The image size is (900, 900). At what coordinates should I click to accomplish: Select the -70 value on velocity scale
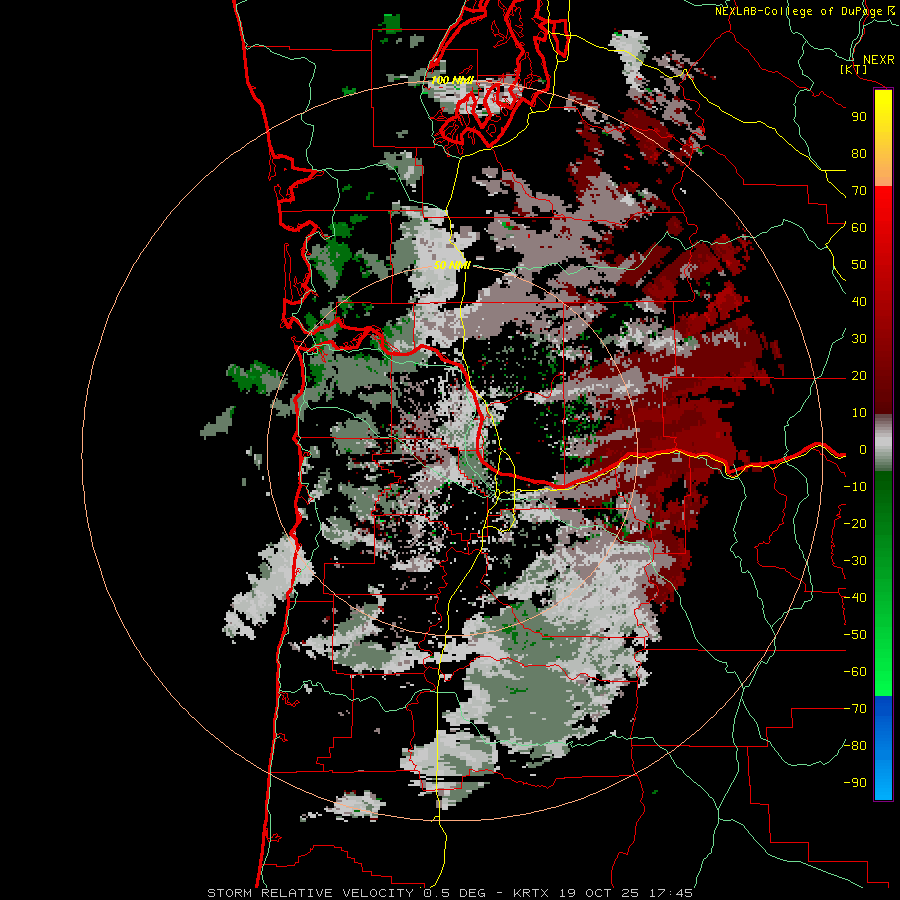(x=855, y=709)
